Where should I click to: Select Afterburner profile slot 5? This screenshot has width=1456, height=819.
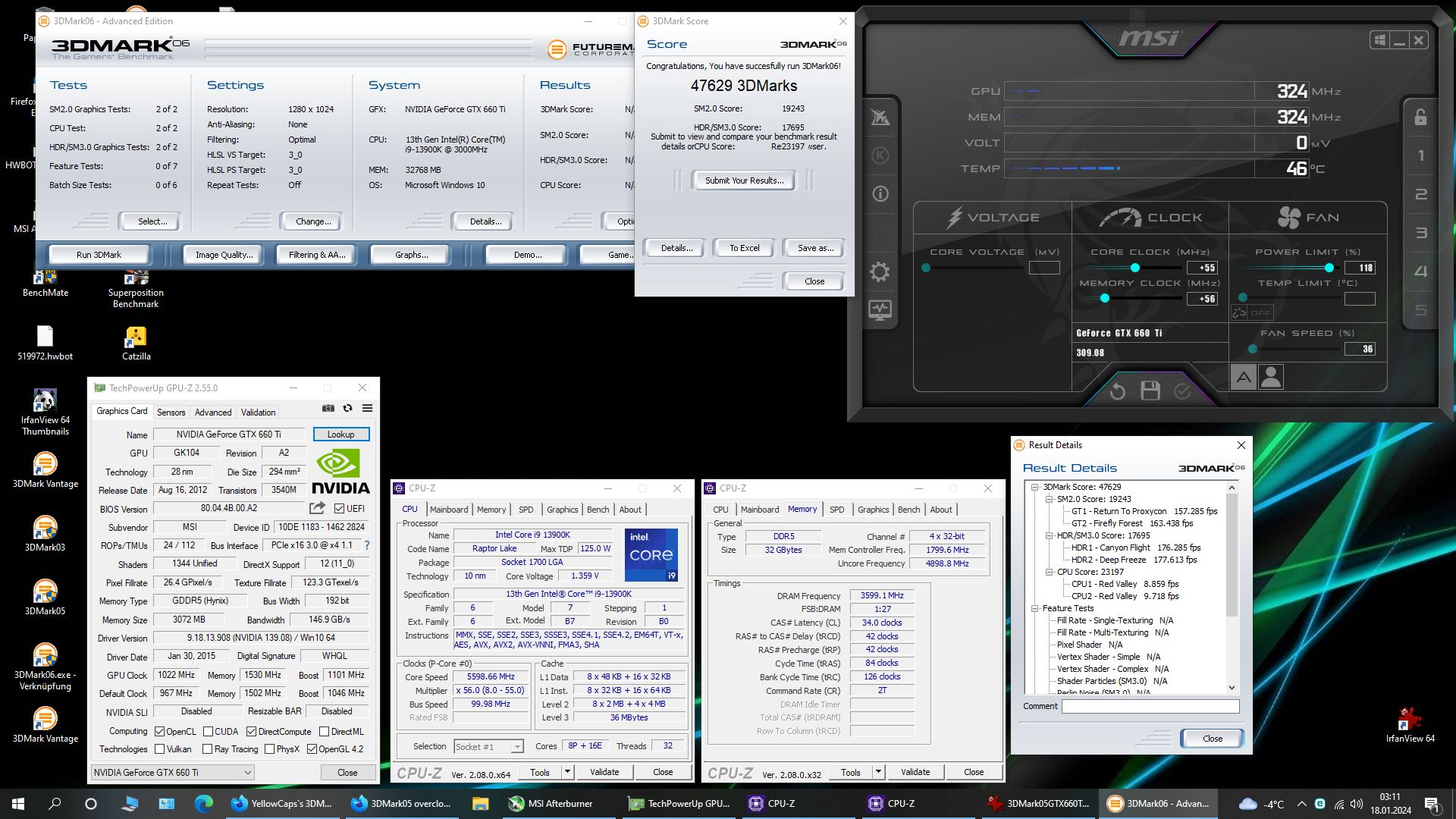[1420, 310]
